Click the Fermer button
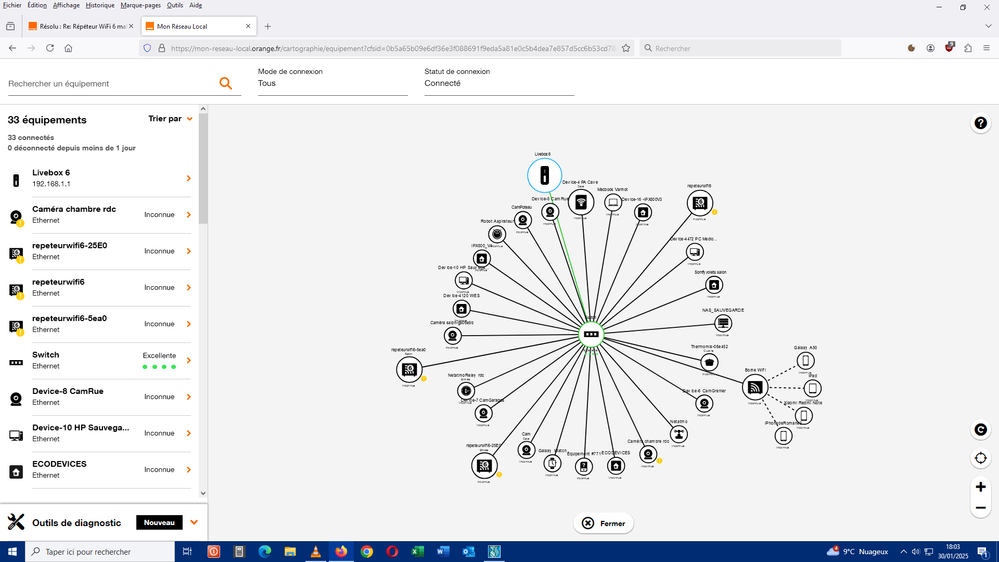Image resolution: width=999 pixels, height=562 pixels. point(603,523)
